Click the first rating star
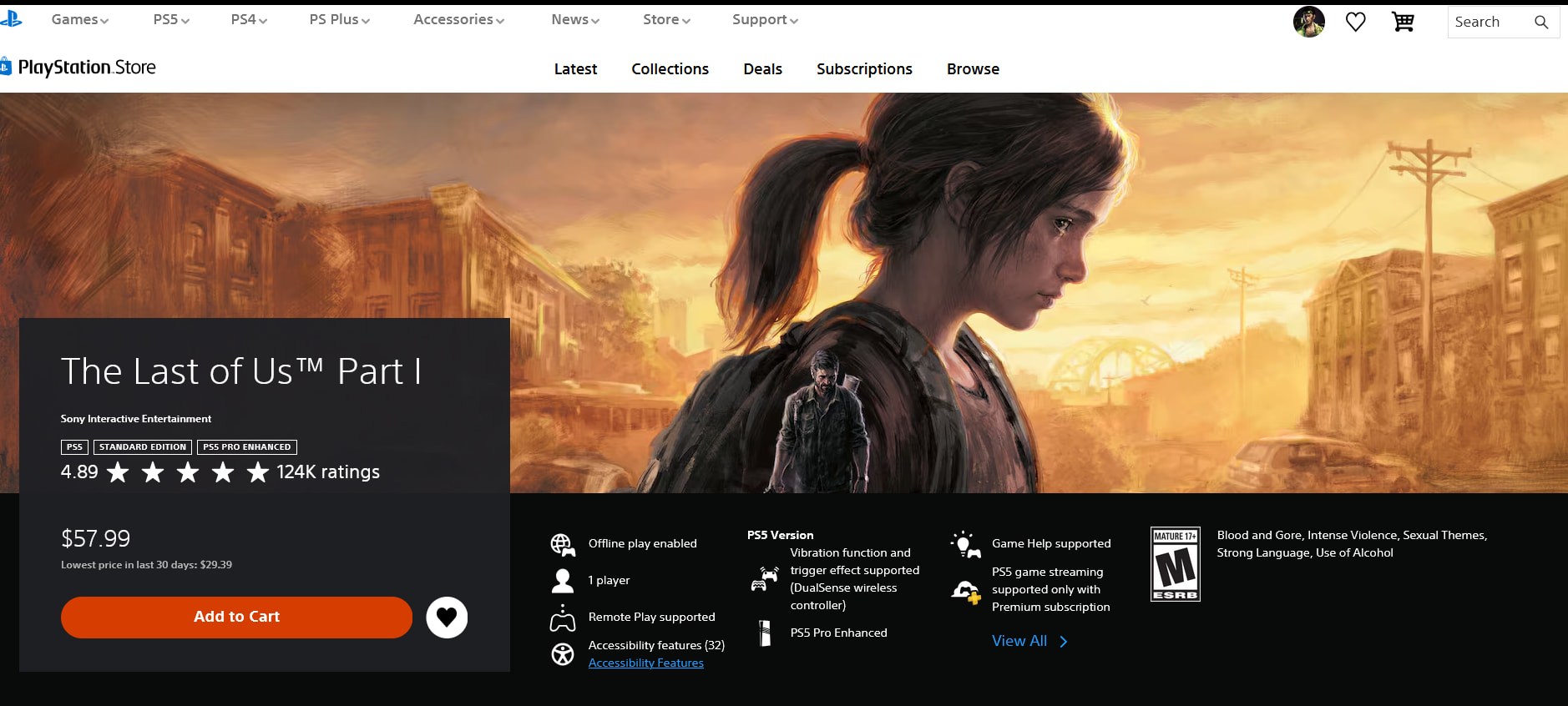Screen dimensions: 1568x706 coord(119,472)
